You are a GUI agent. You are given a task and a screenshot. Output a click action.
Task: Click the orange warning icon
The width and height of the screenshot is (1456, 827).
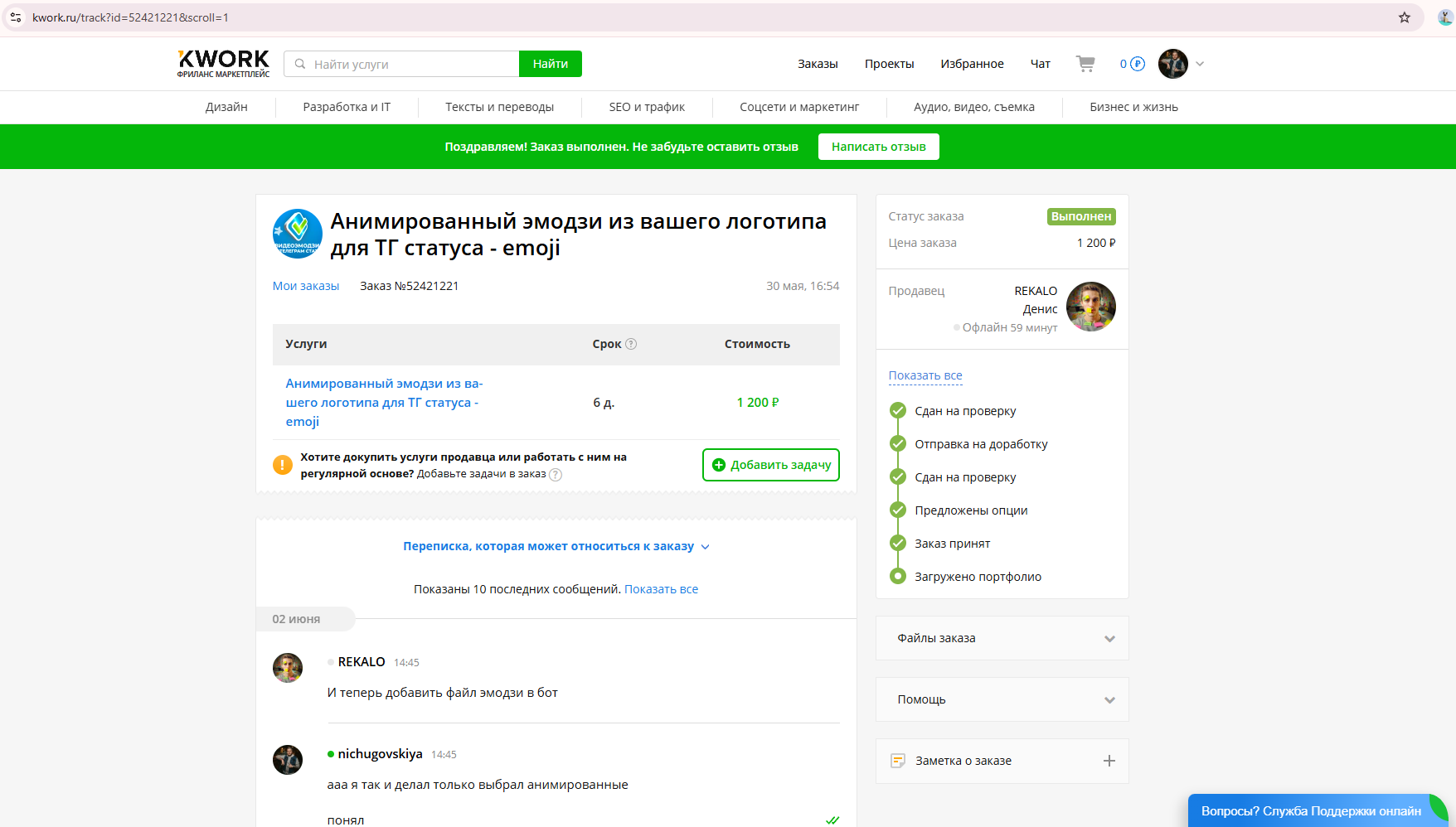point(283,465)
